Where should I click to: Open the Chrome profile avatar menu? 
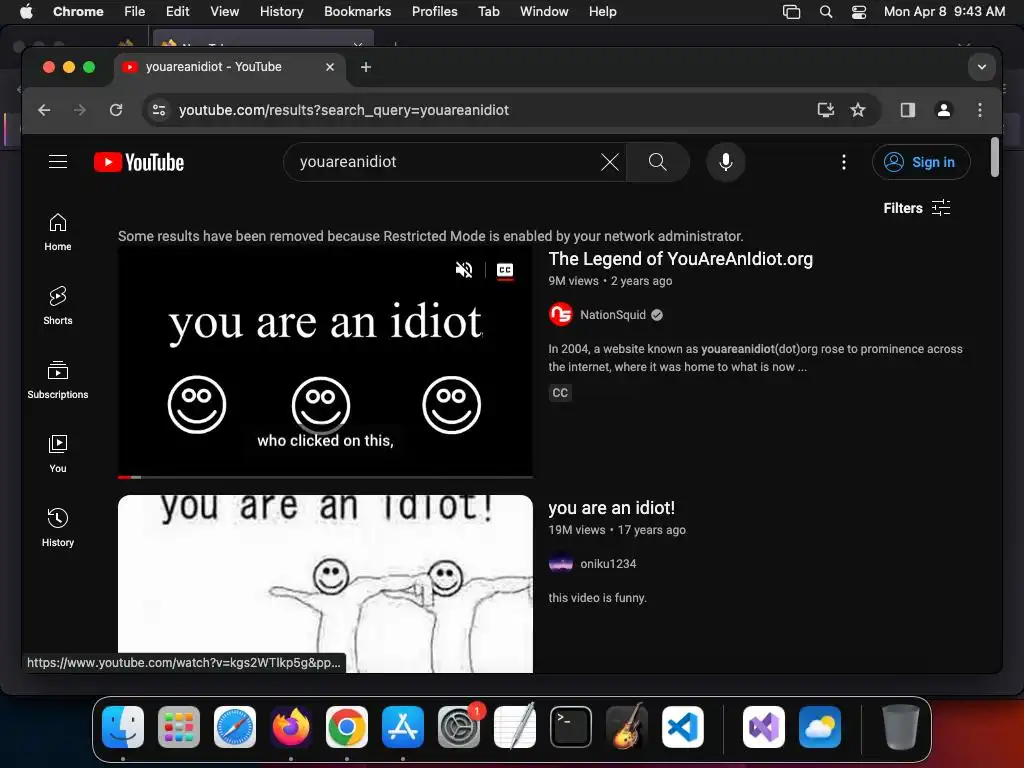(x=944, y=110)
